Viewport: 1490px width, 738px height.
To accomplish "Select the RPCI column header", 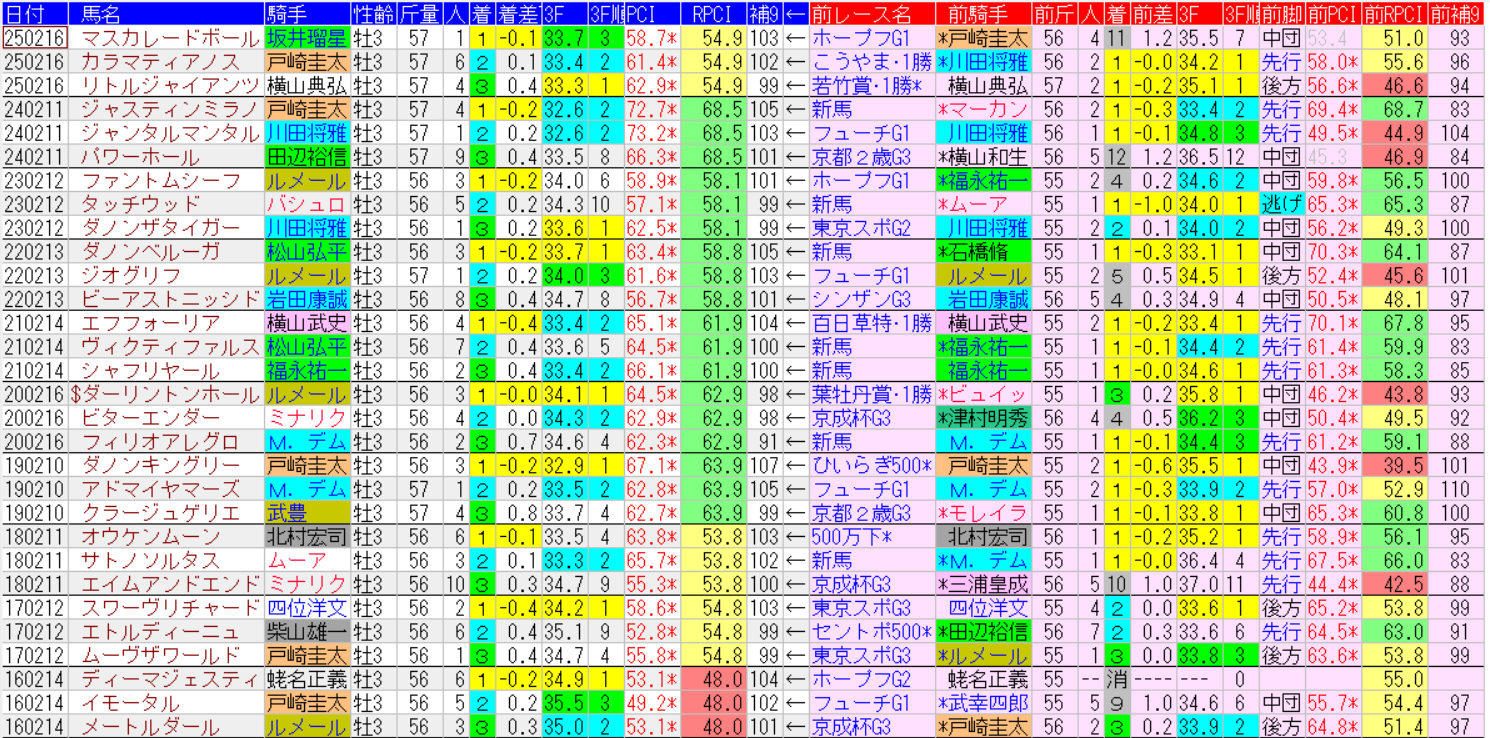I will tap(711, 14).
